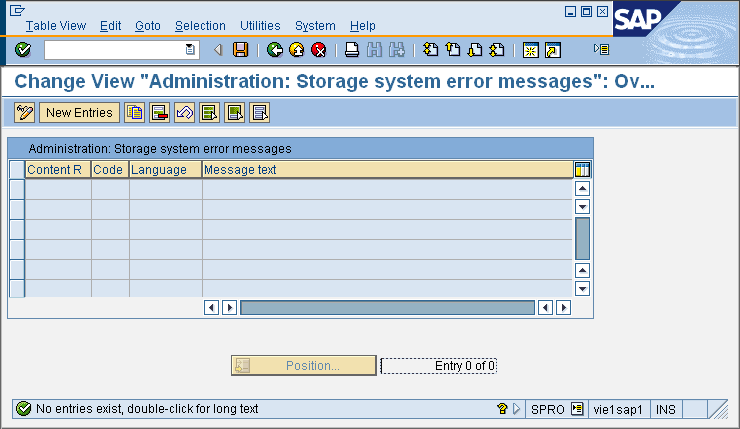Click the Undo Change icon
Screen dimensions: 740x429
point(184,113)
